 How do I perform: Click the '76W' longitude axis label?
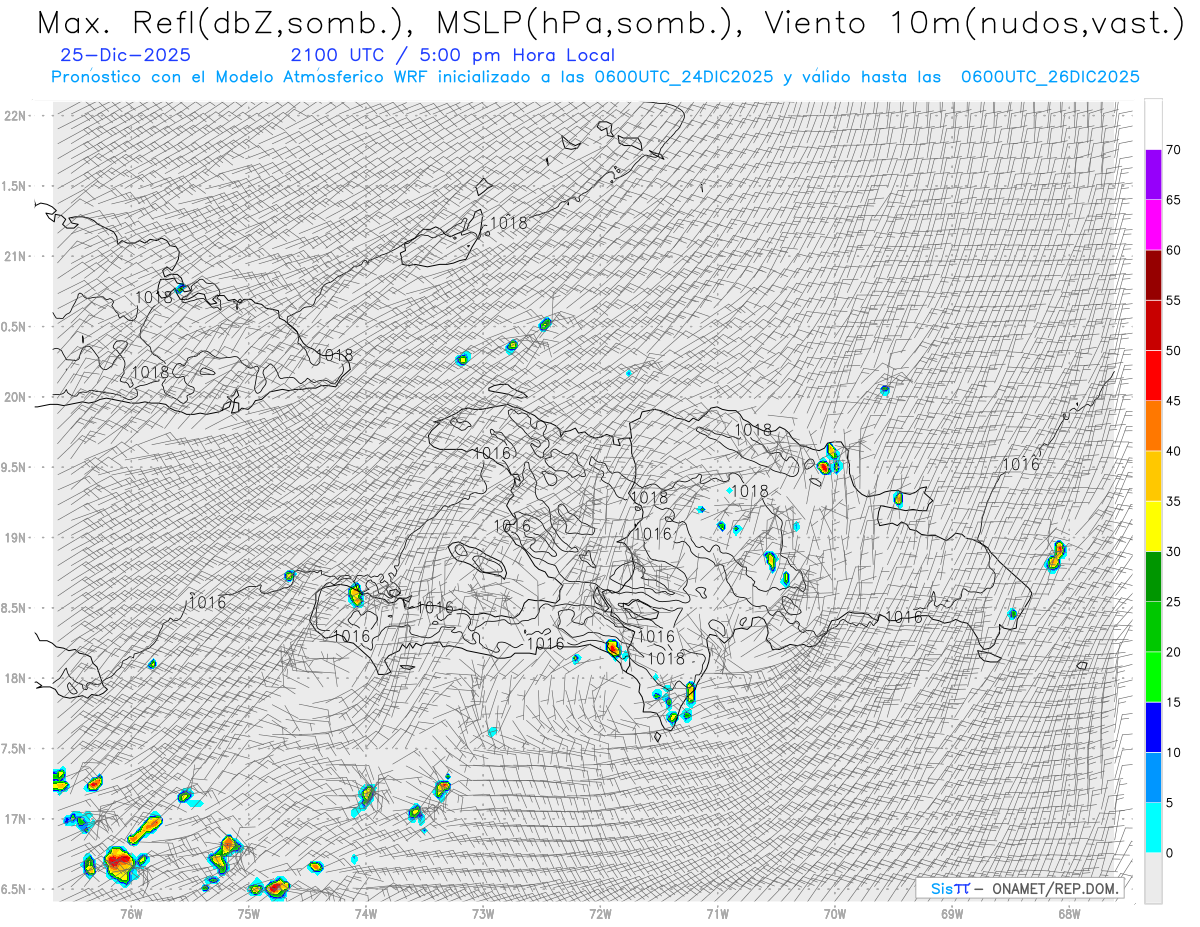pyautogui.click(x=131, y=913)
